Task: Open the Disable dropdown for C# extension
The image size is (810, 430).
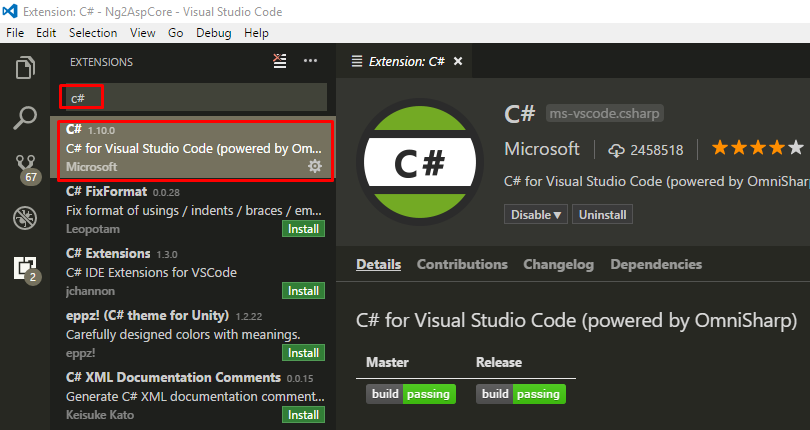Action: click(536, 214)
